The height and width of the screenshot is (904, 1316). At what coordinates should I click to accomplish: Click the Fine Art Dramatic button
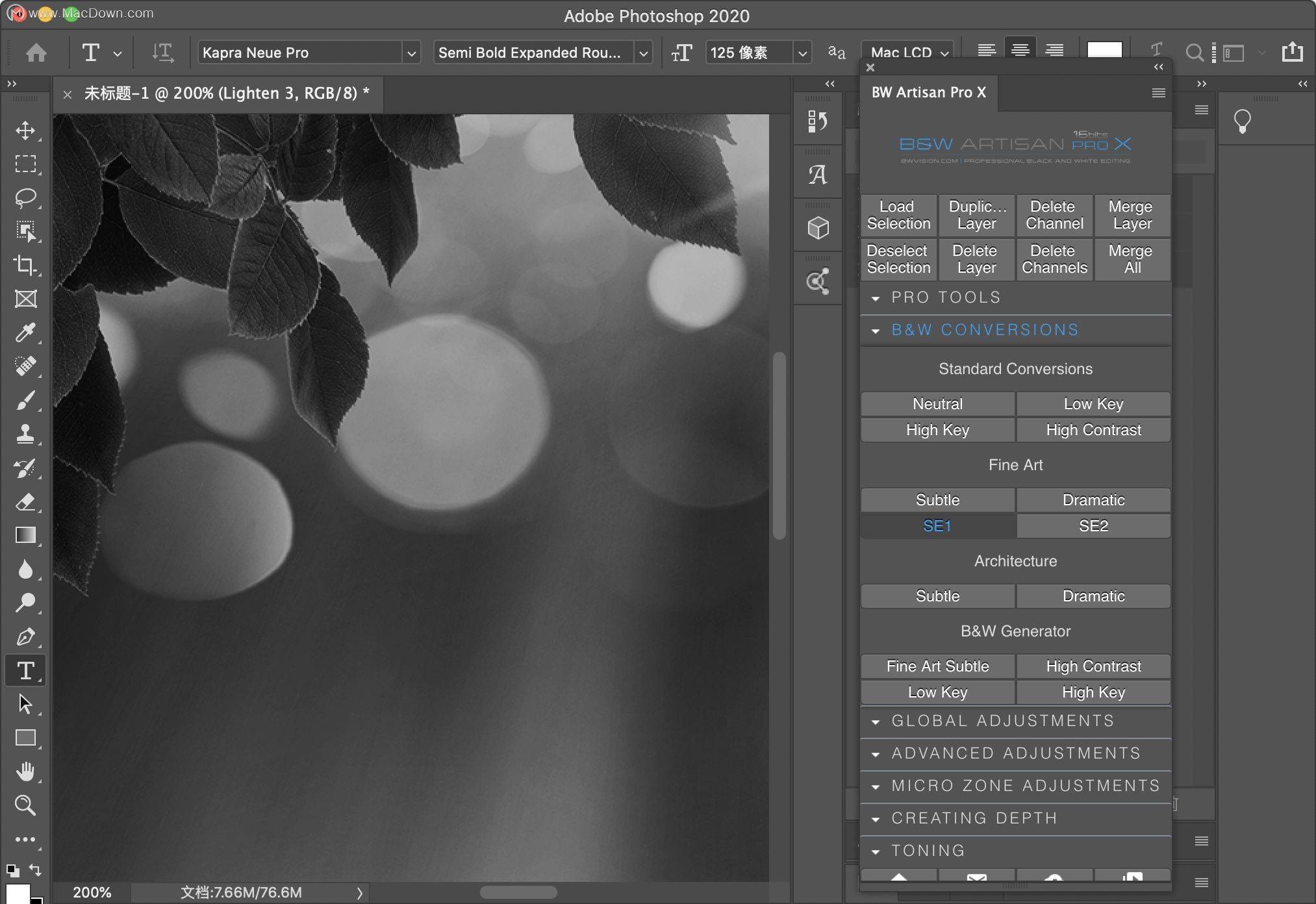point(1093,500)
